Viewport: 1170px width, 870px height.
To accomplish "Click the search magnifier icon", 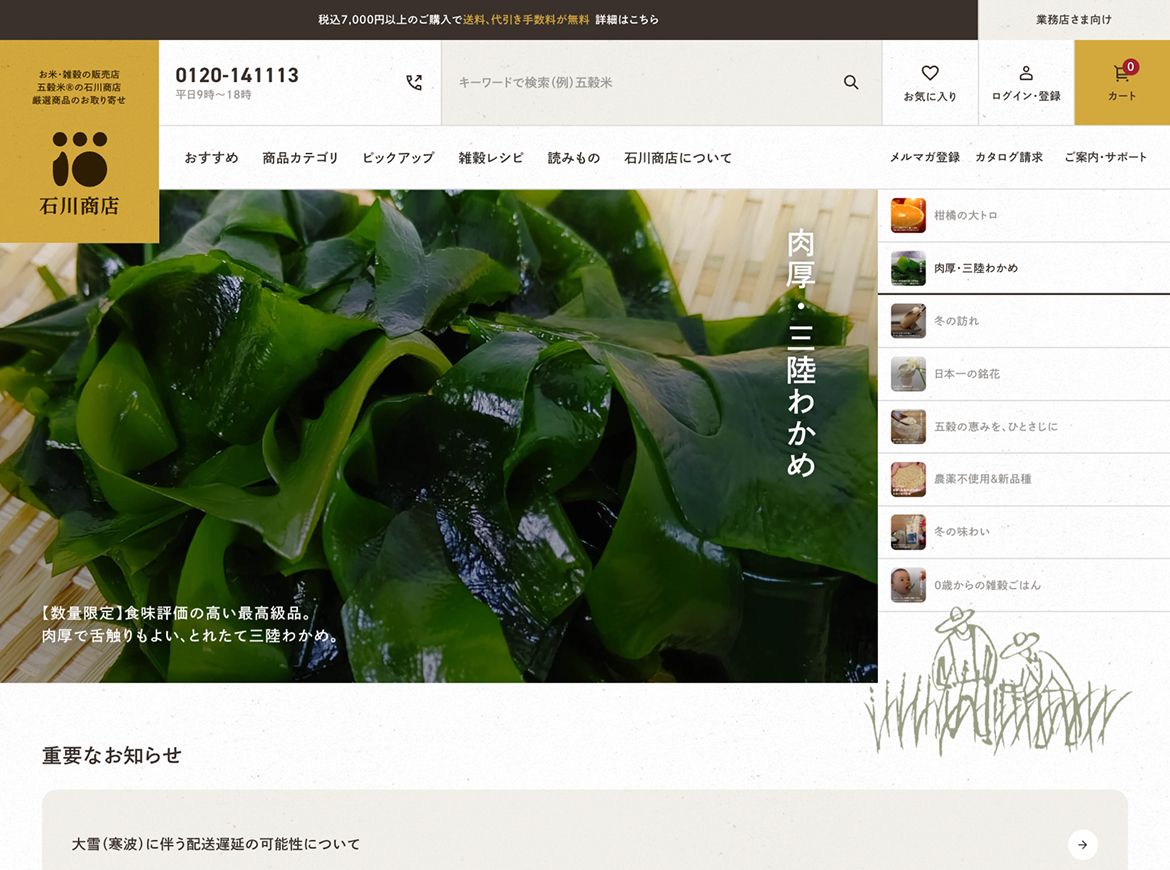I will tap(851, 83).
